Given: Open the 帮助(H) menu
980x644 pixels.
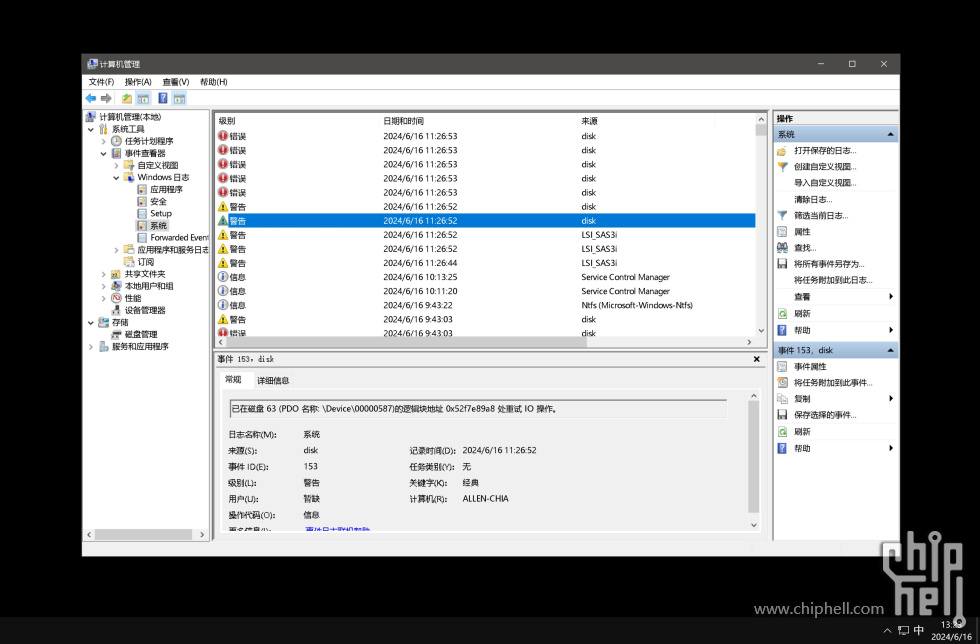Looking at the screenshot, I should tap(214, 82).
